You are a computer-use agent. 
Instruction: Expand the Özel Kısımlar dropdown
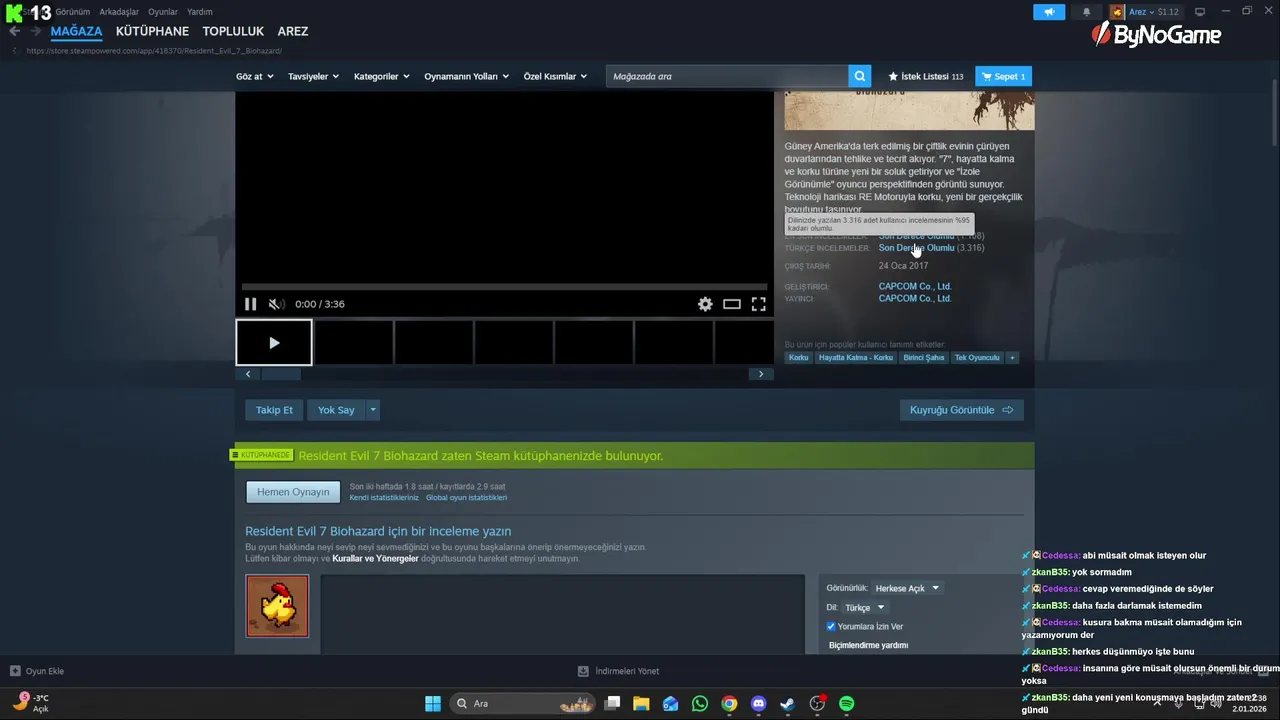pos(555,76)
